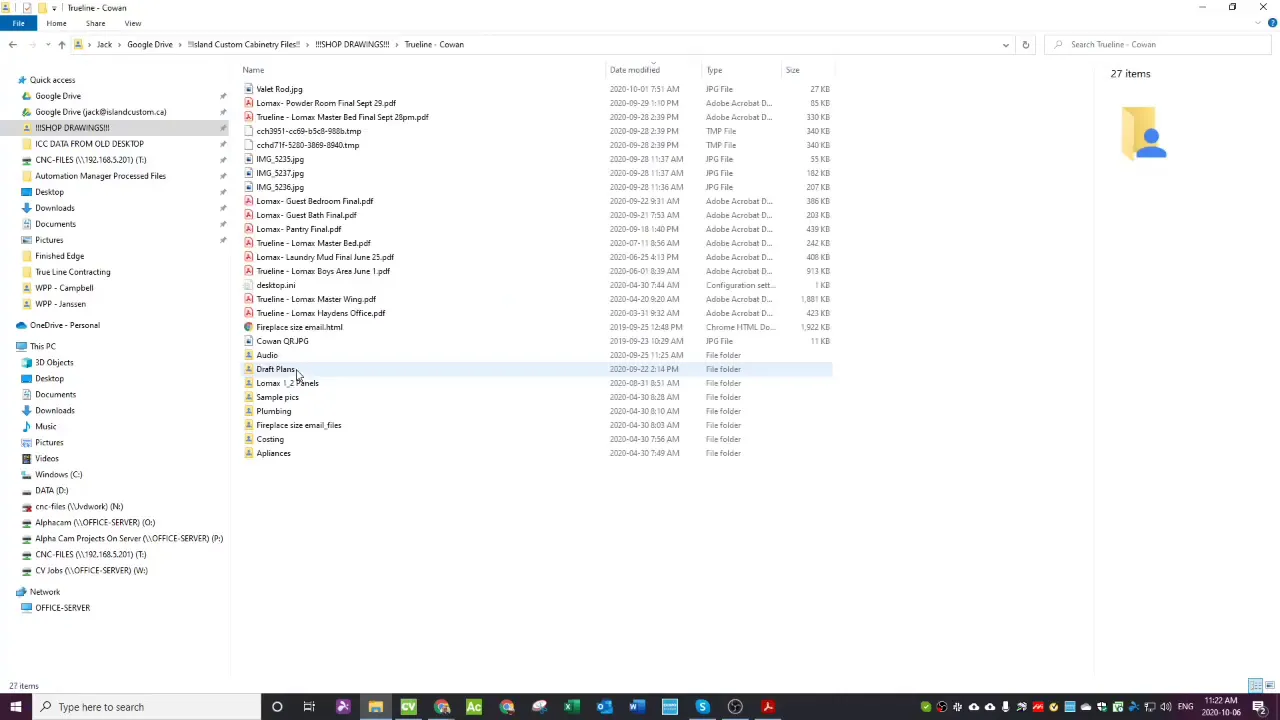Expand breadcrumb chevron after !!!SHOP DRAWINGS!!!
1280x720 pixels.
coord(397,44)
